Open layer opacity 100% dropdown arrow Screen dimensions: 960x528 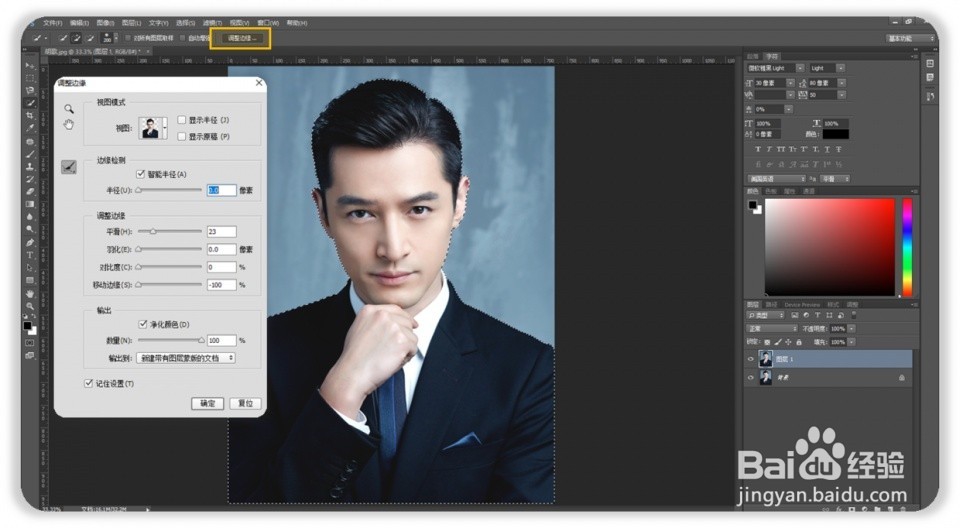852,329
